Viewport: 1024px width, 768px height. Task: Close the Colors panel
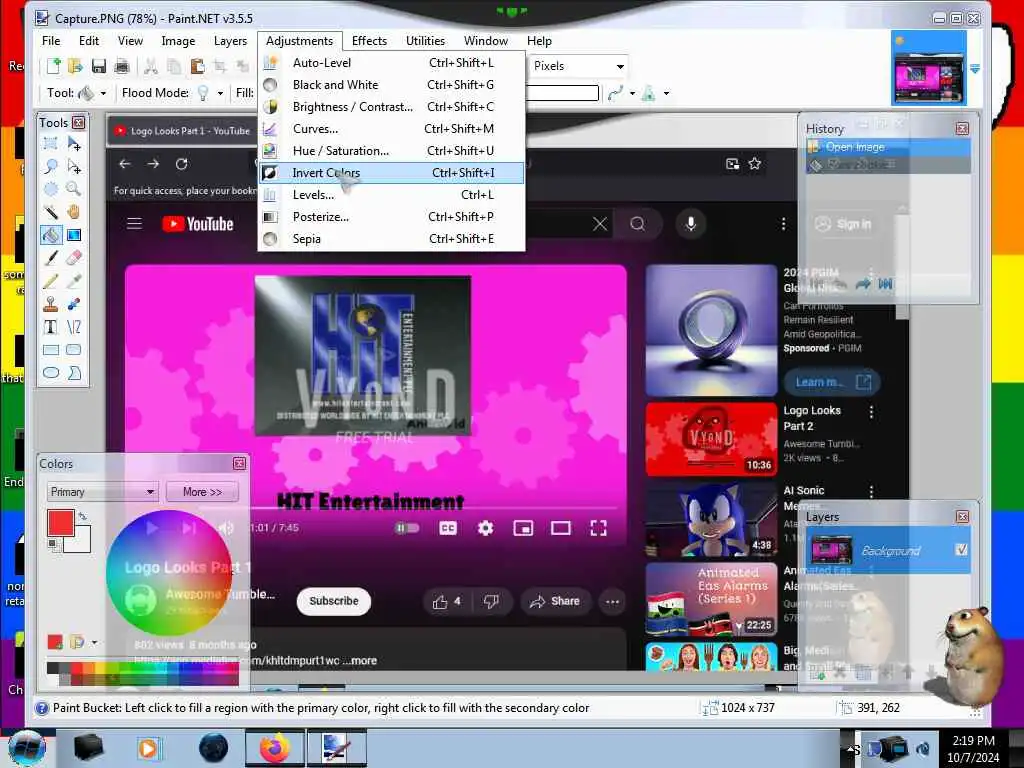tap(240, 464)
